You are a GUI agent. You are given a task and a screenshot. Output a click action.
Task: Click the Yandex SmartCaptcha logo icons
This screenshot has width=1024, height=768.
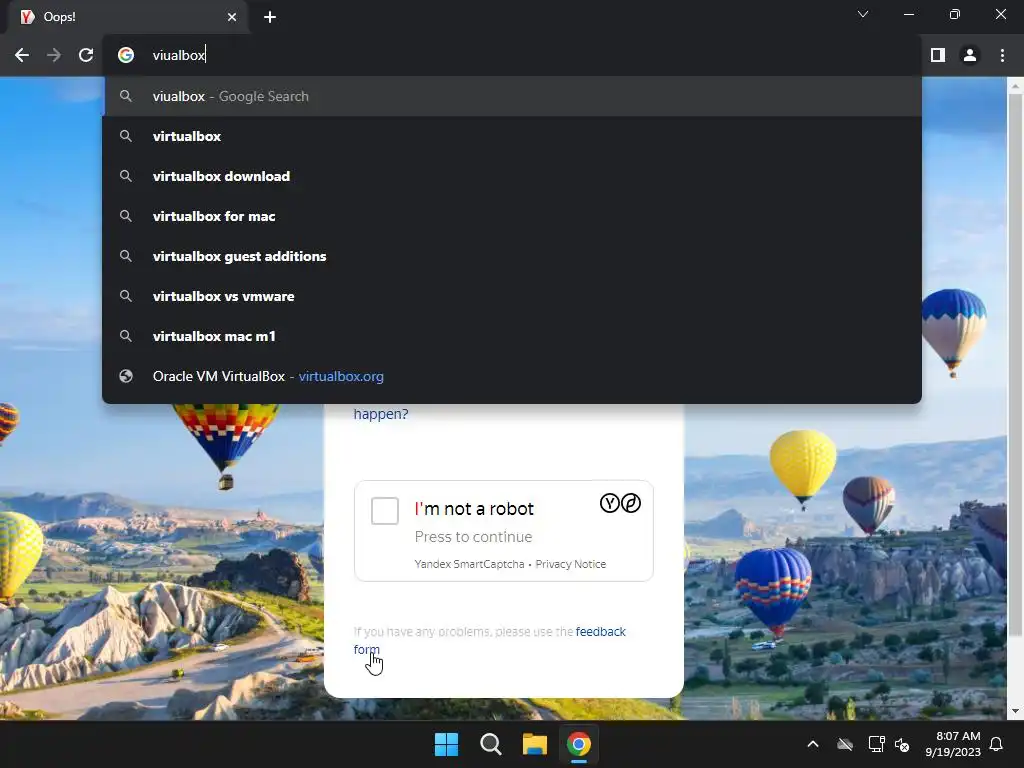click(620, 504)
